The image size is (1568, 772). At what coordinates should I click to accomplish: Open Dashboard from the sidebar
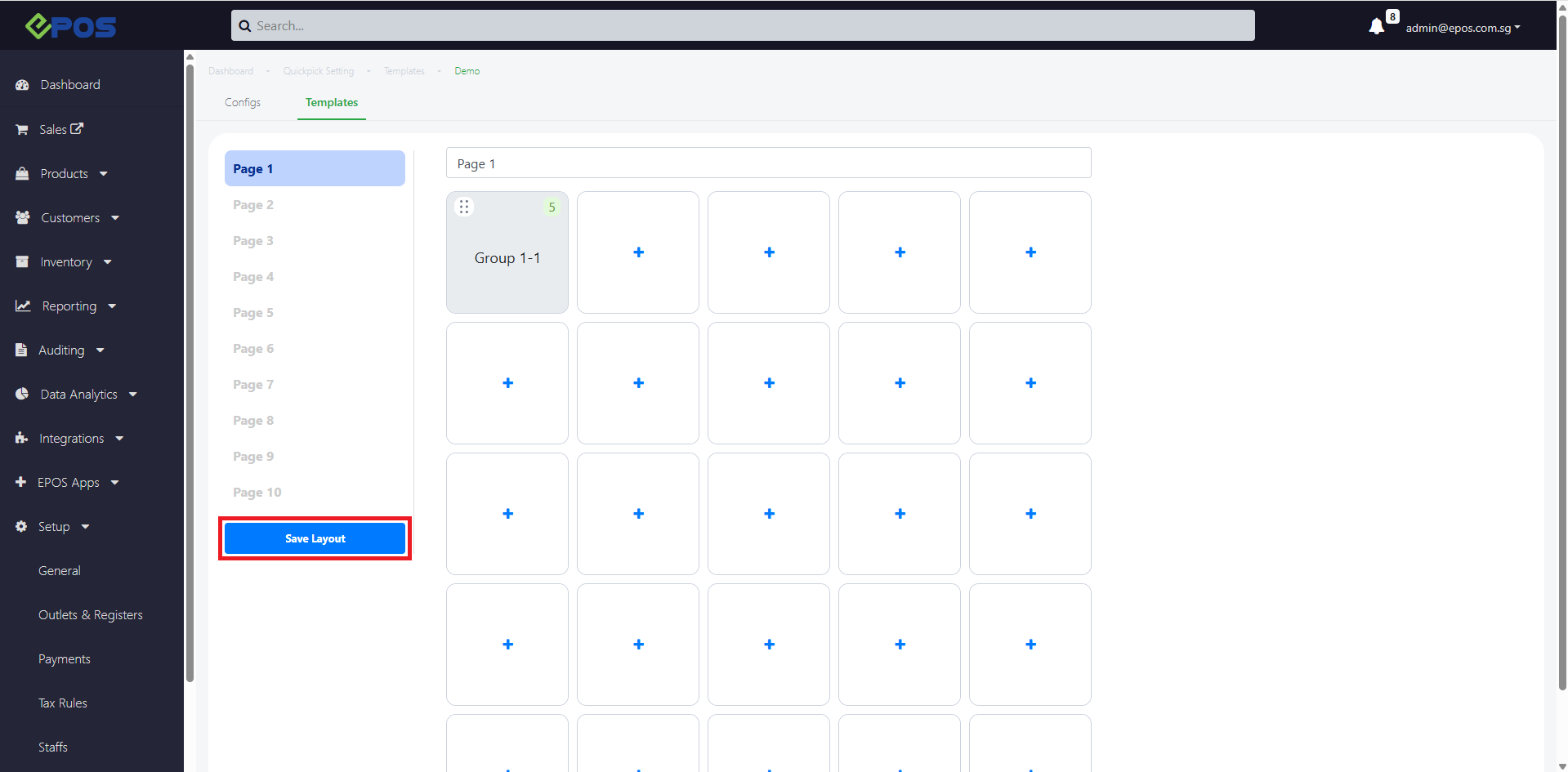click(x=70, y=85)
